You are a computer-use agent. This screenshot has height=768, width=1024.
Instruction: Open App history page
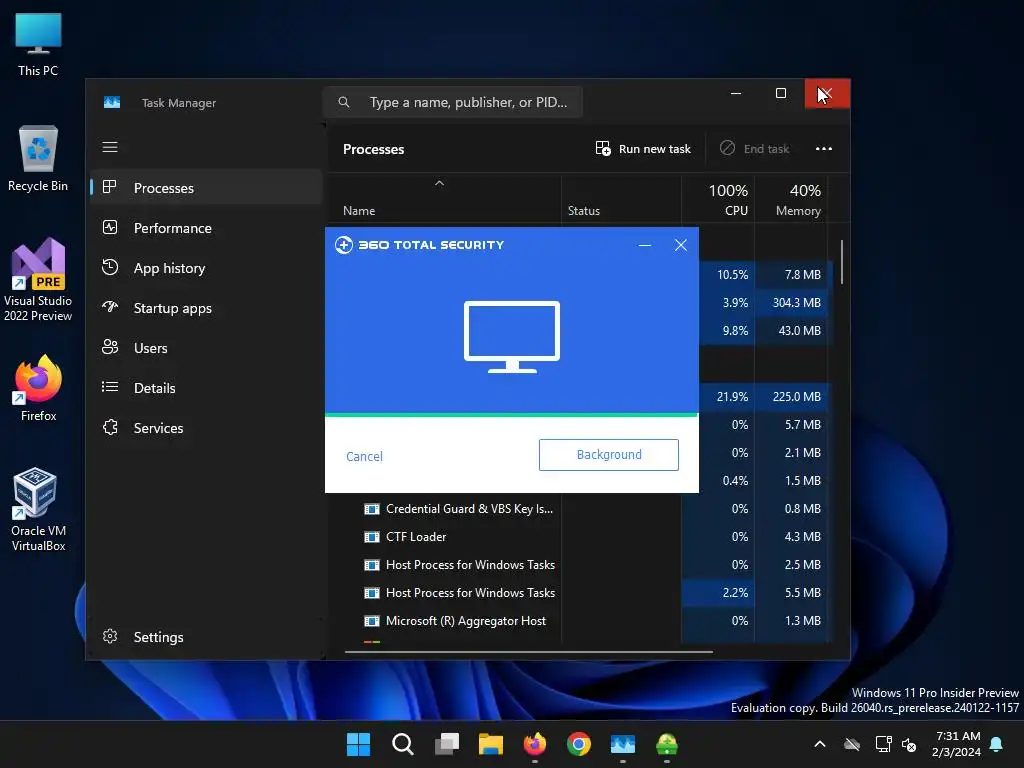point(206,268)
